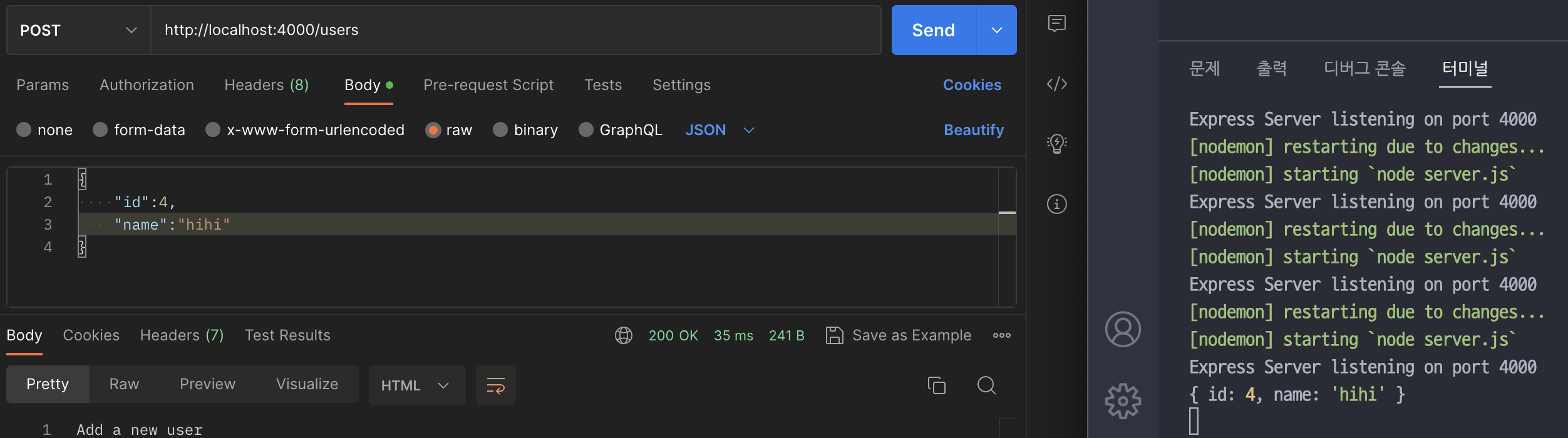Open the POST method dropdown
The image size is (1568, 438).
pyautogui.click(x=79, y=30)
